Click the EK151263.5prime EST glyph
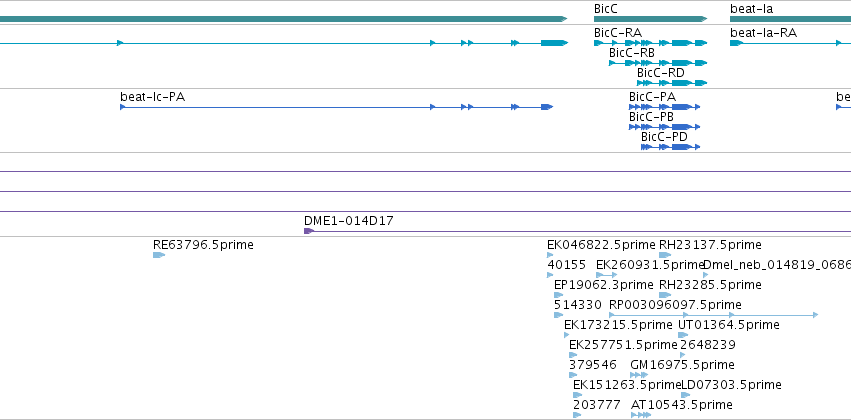The image size is (851, 420). (577, 395)
